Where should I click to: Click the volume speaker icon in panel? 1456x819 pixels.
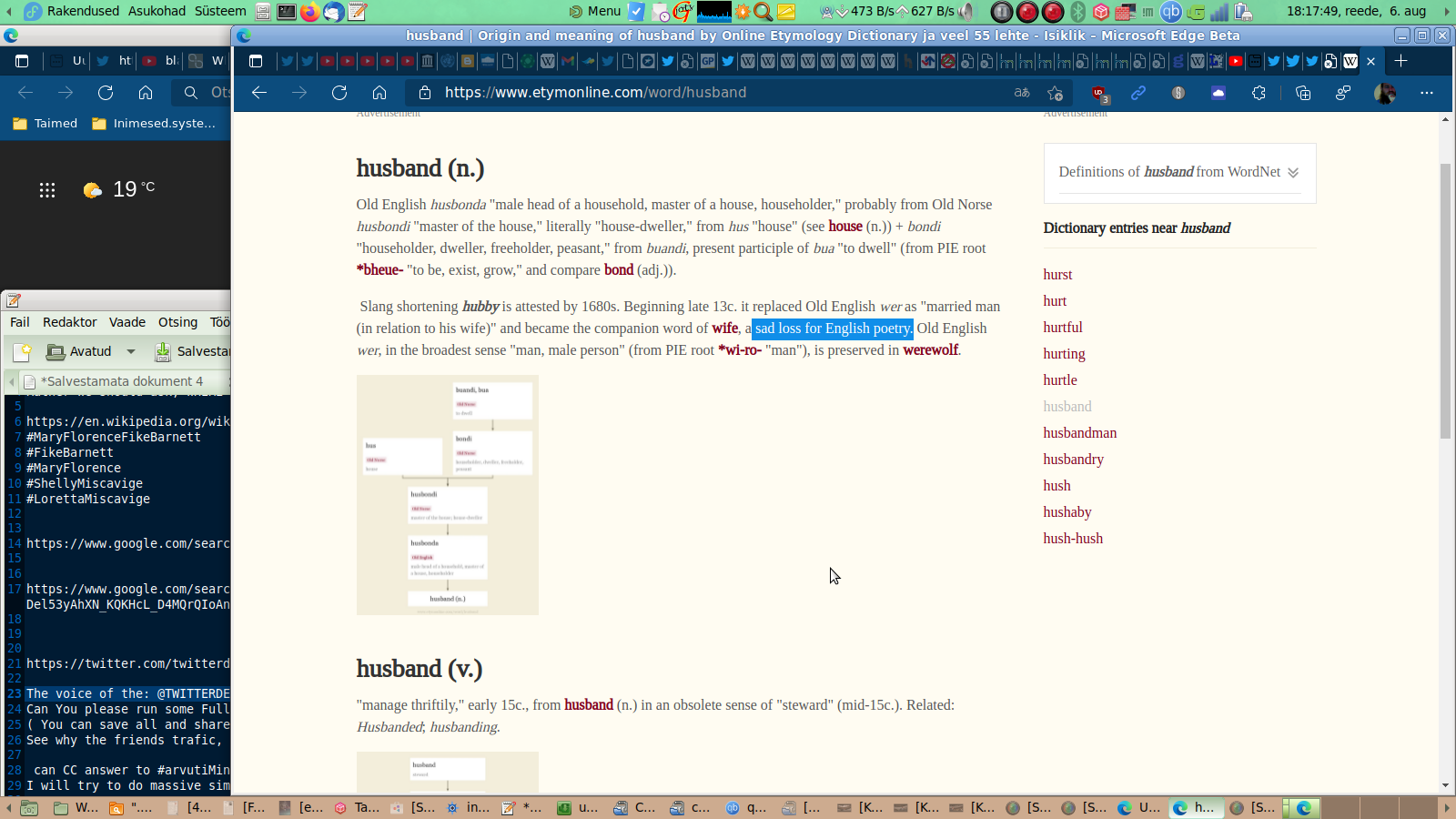(966, 12)
